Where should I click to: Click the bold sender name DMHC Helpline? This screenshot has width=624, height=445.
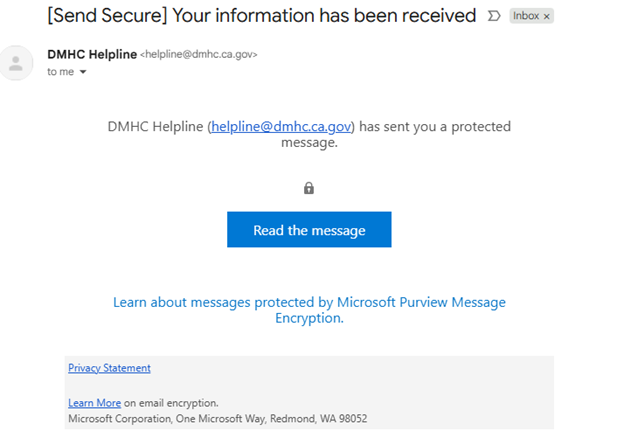coord(92,54)
